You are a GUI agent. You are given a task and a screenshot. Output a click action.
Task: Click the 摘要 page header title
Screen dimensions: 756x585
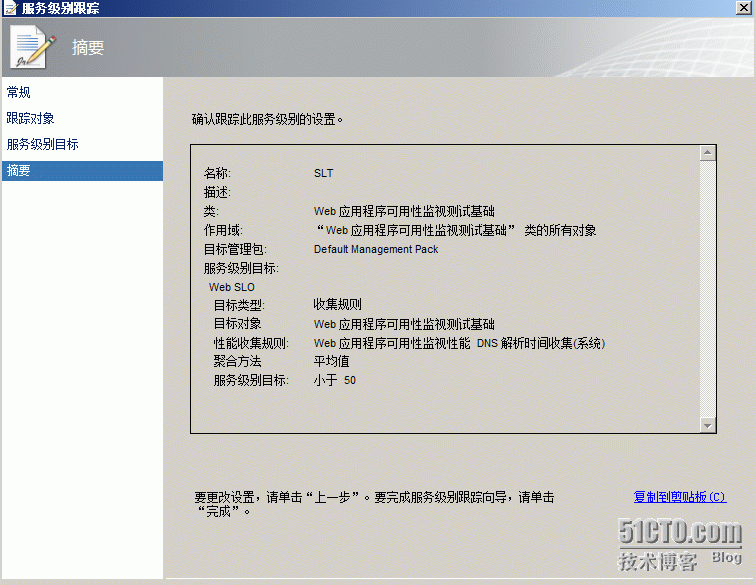[88, 47]
